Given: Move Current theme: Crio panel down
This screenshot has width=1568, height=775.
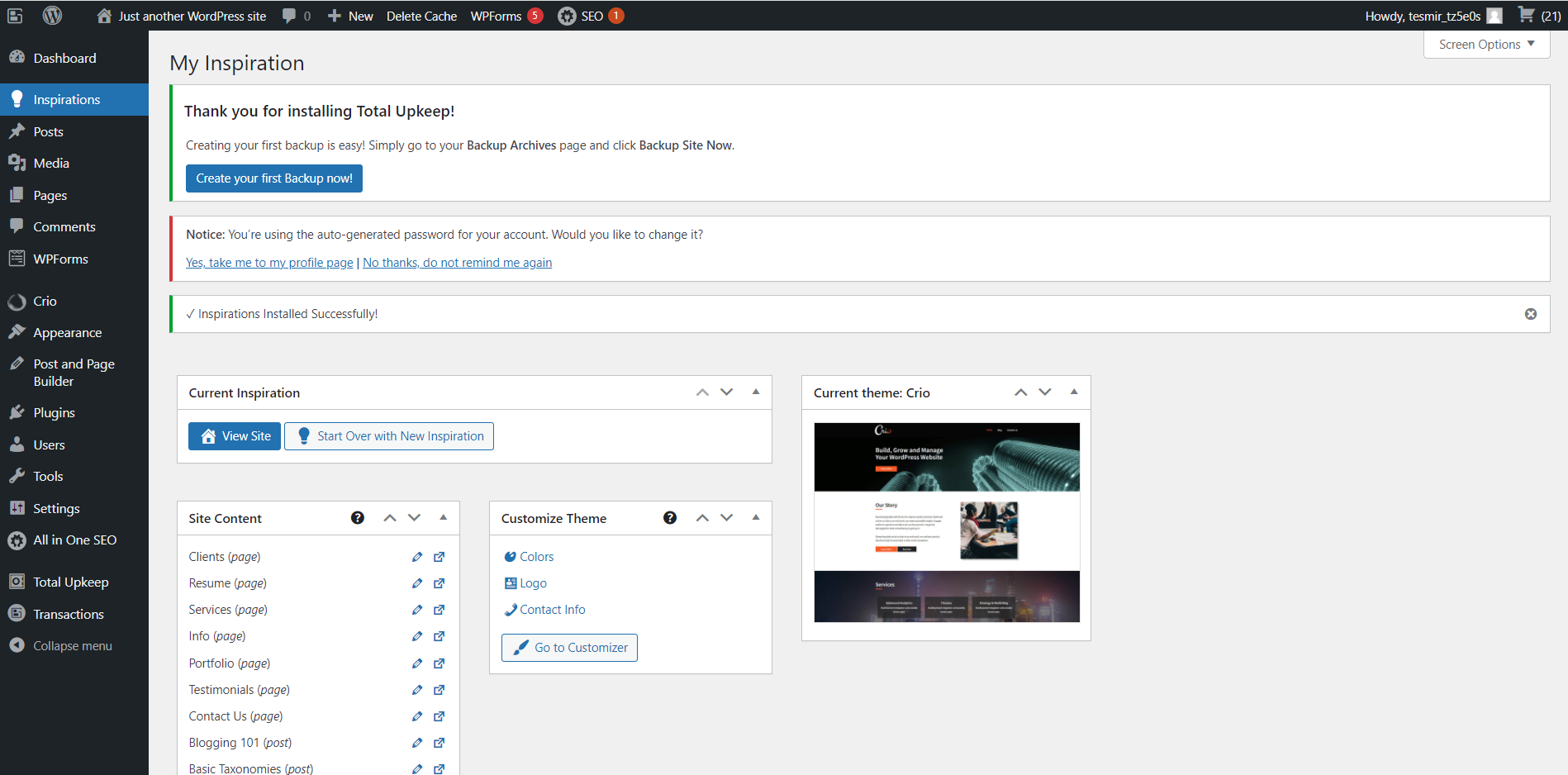Looking at the screenshot, I should (1045, 392).
